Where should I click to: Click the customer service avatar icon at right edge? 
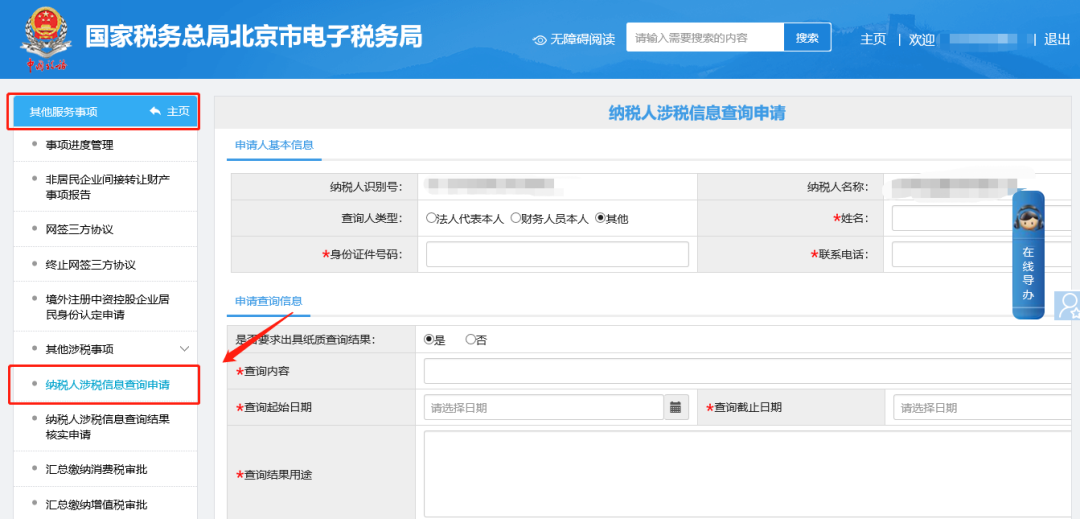(x=1069, y=305)
